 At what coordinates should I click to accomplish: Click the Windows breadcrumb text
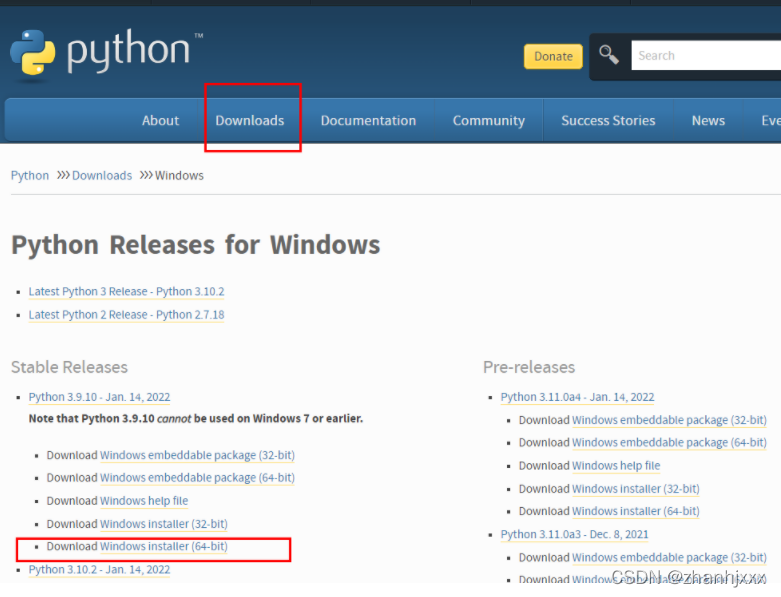179,176
